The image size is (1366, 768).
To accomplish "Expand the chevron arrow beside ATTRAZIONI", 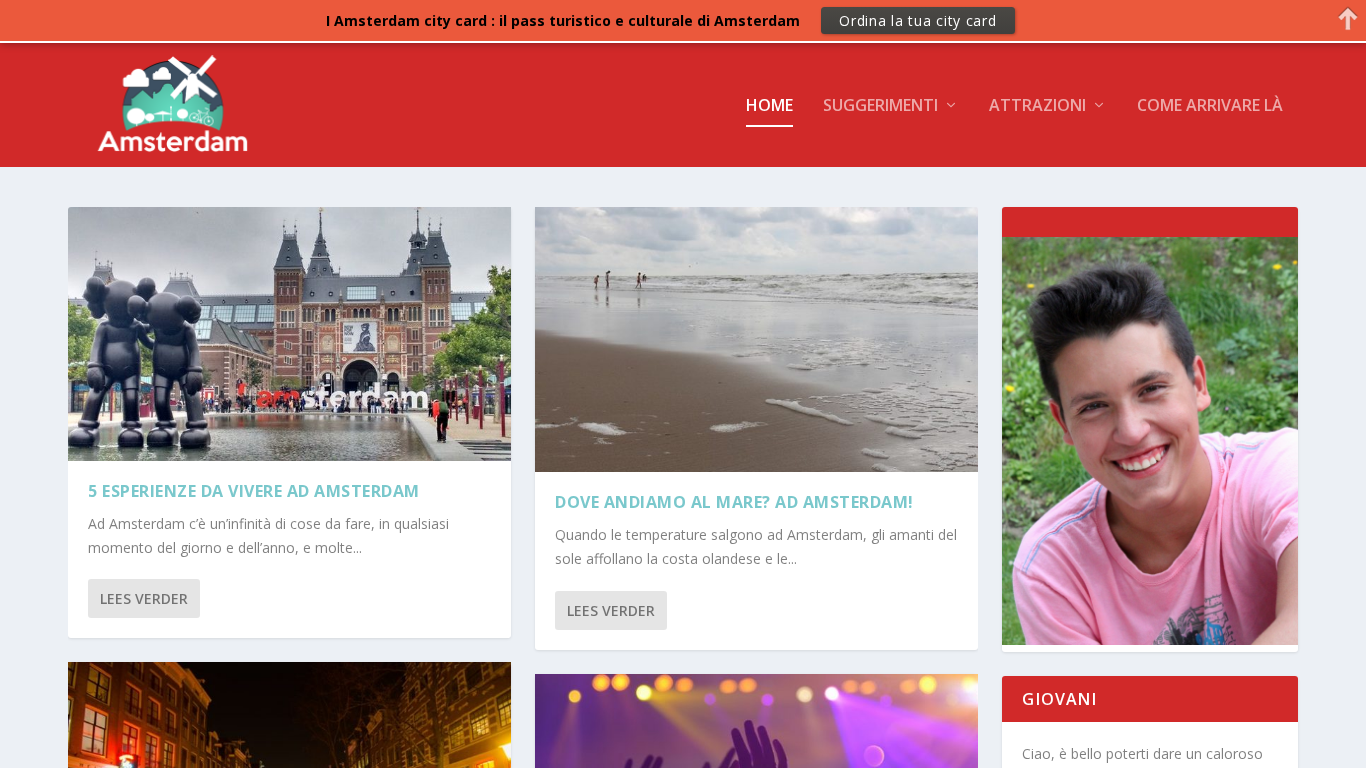I will [1099, 105].
